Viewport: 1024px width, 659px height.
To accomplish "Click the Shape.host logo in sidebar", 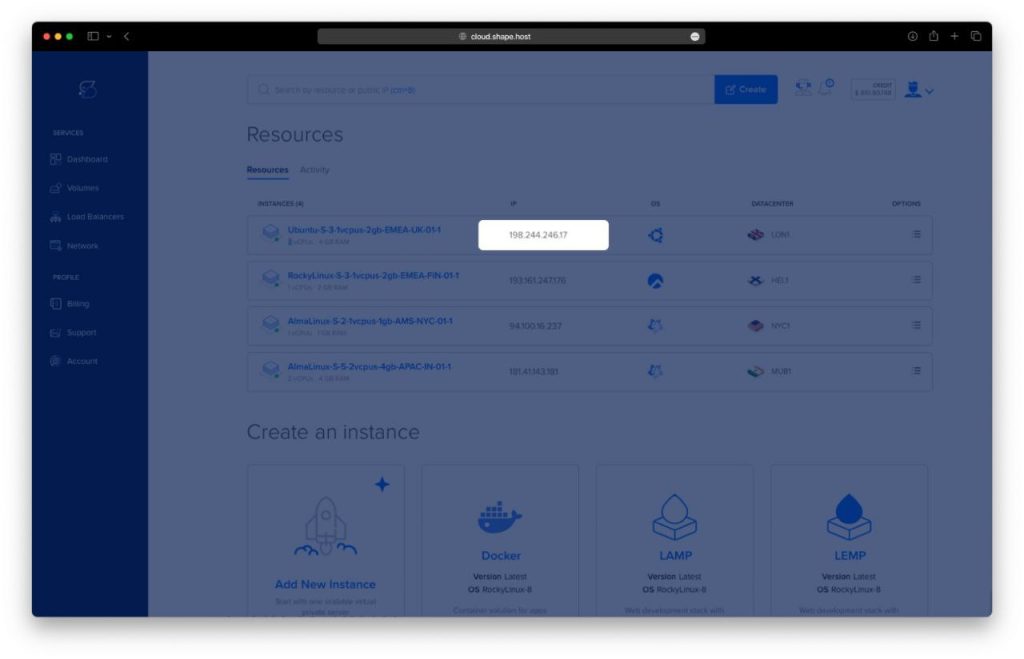I will pos(88,89).
